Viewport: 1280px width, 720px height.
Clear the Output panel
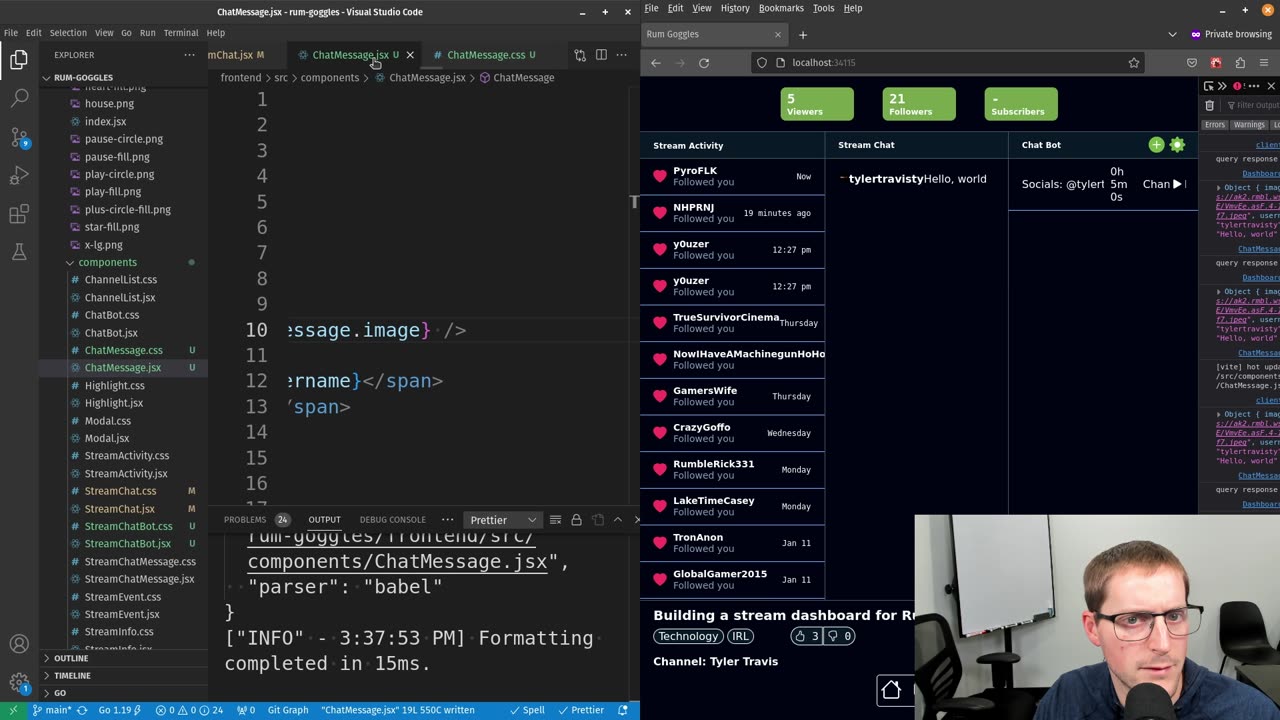tap(555, 520)
